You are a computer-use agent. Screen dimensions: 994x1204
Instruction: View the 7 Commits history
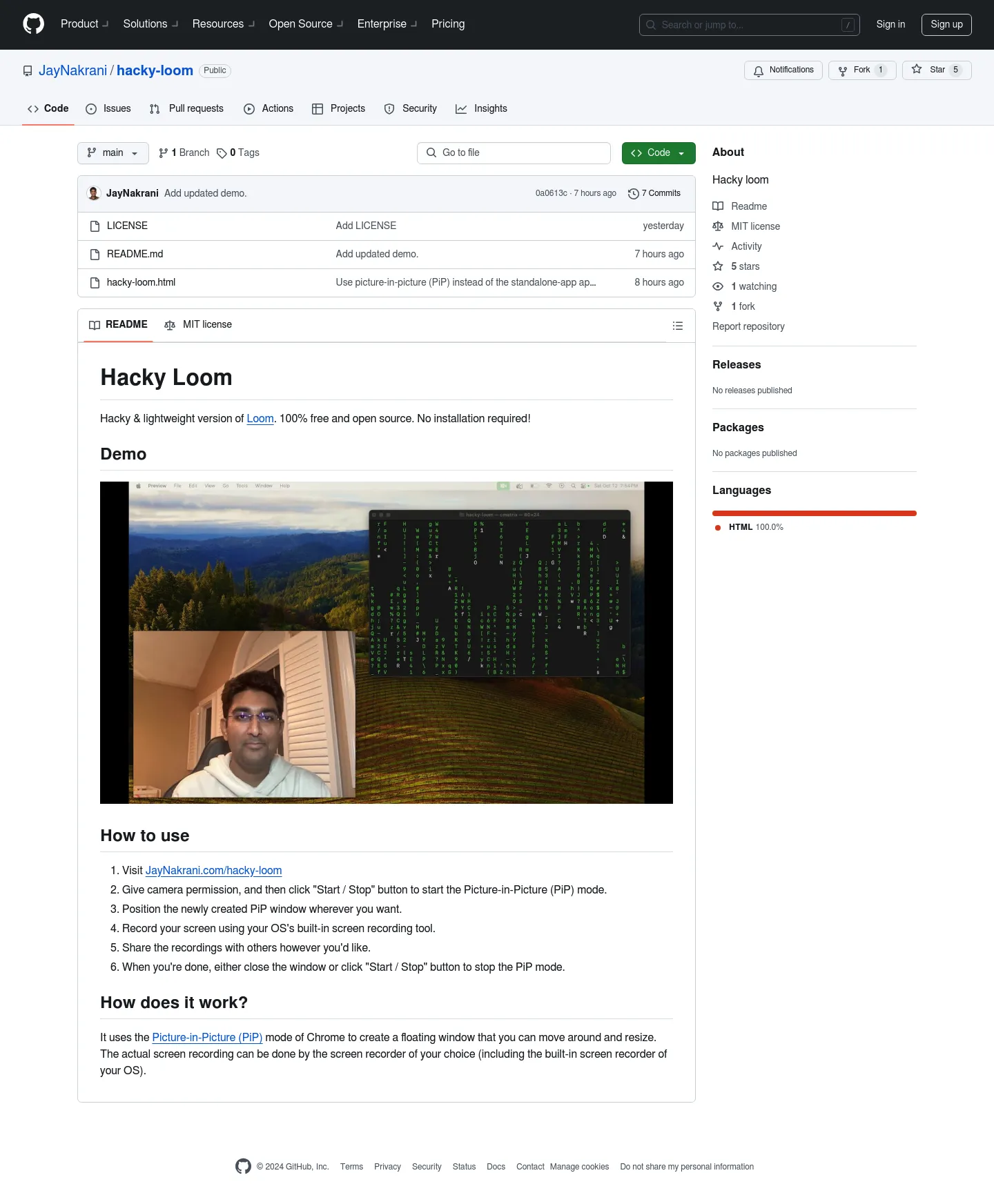654,193
